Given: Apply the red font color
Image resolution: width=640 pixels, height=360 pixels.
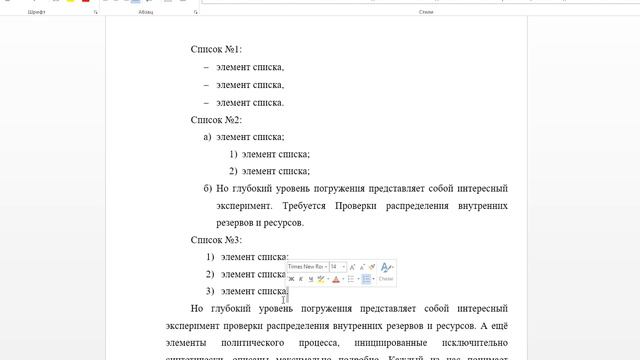Looking at the screenshot, I should point(336,279).
